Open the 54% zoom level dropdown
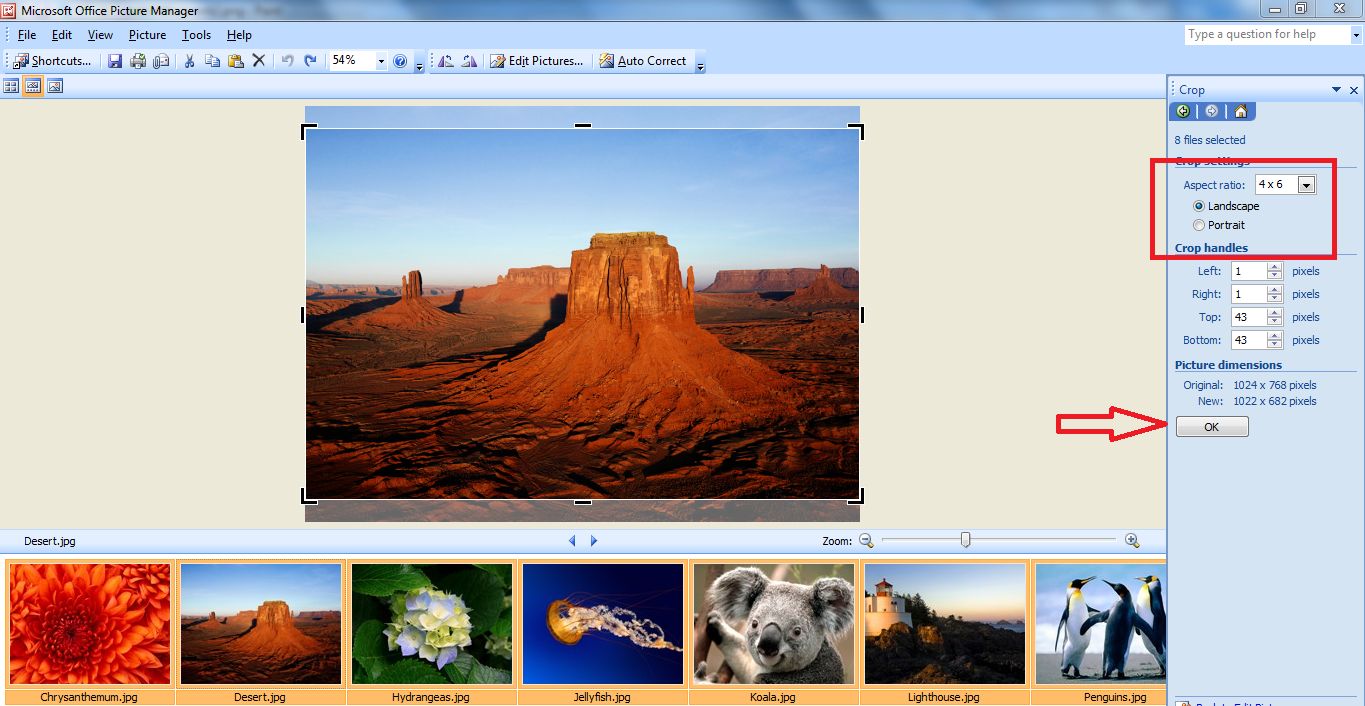Screen dimensions: 1365x706 tap(381, 61)
